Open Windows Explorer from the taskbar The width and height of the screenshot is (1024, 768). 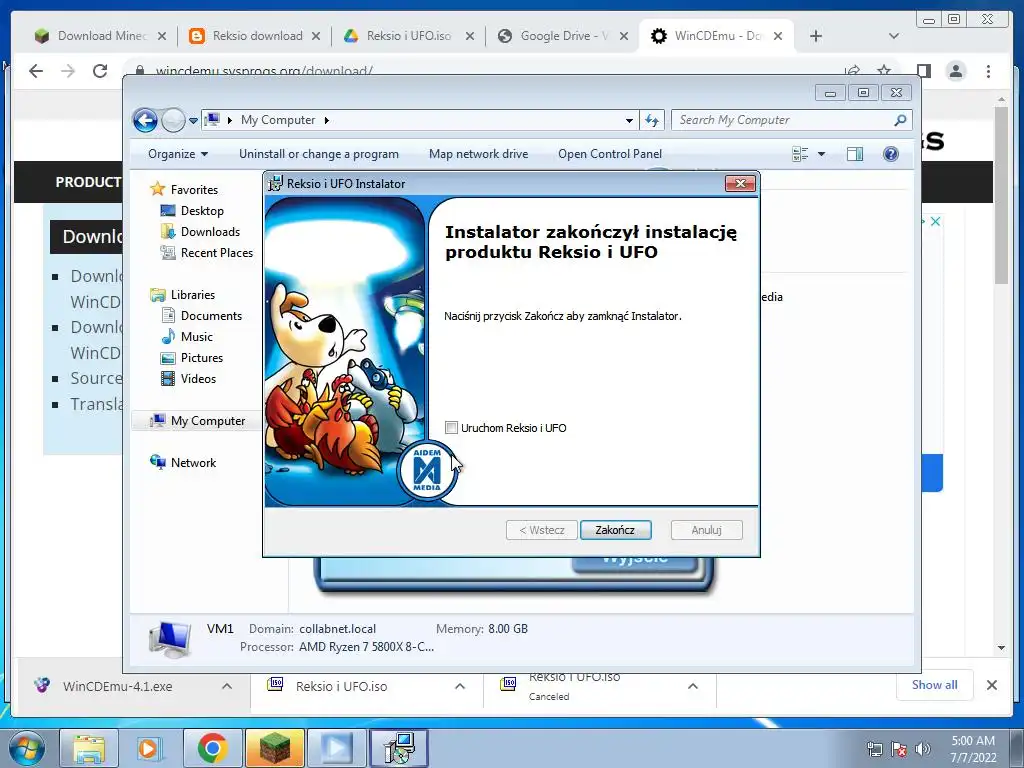pyautogui.click(x=89, y=748)
